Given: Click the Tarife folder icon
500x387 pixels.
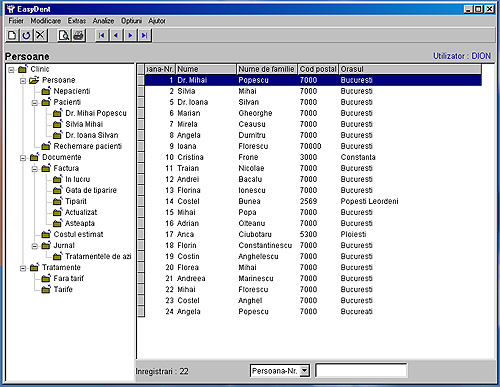Looking at the screenshot, I should (x=46, y=289).
